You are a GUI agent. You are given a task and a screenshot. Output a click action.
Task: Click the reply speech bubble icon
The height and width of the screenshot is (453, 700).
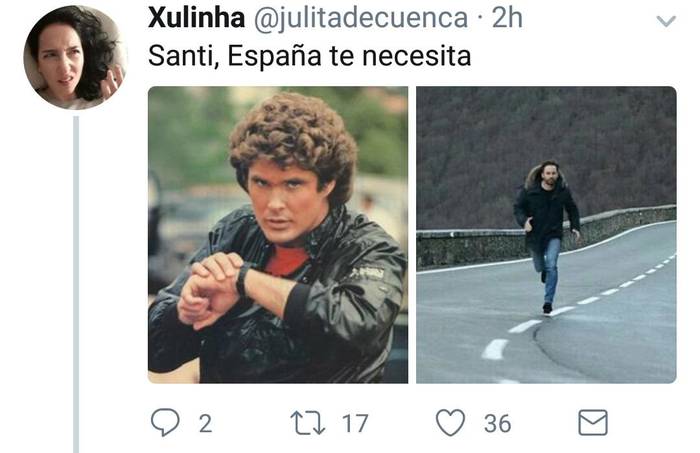(165, 422)
